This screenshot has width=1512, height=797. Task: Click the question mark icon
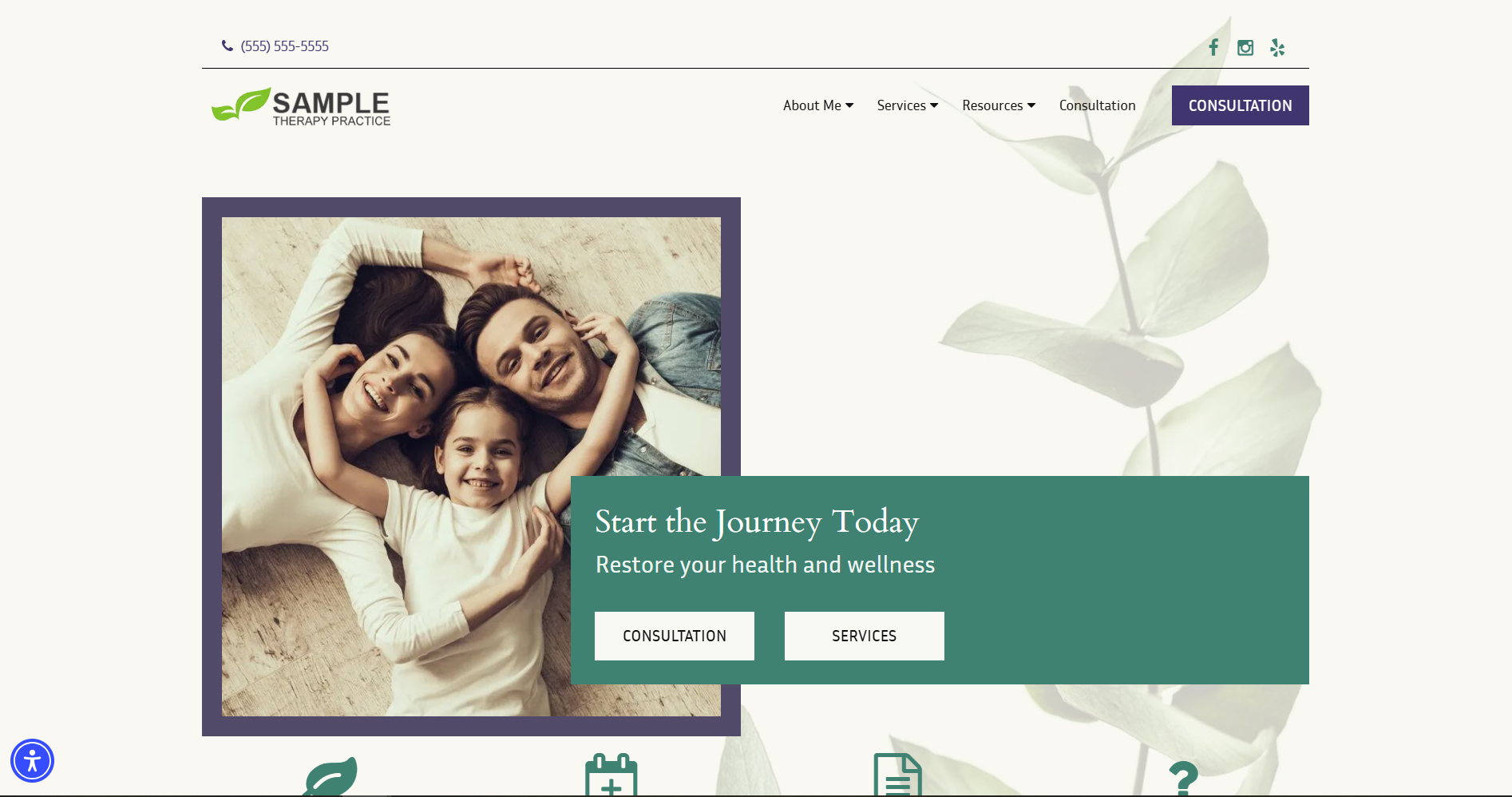pyautogui.click(x=1184, y=777)
